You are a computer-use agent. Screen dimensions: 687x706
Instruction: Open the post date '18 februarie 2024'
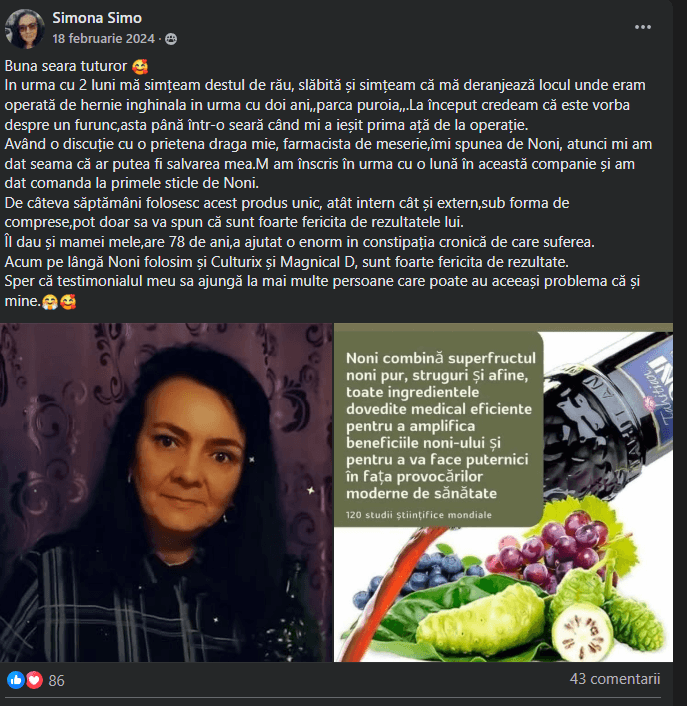click(103, 39)
